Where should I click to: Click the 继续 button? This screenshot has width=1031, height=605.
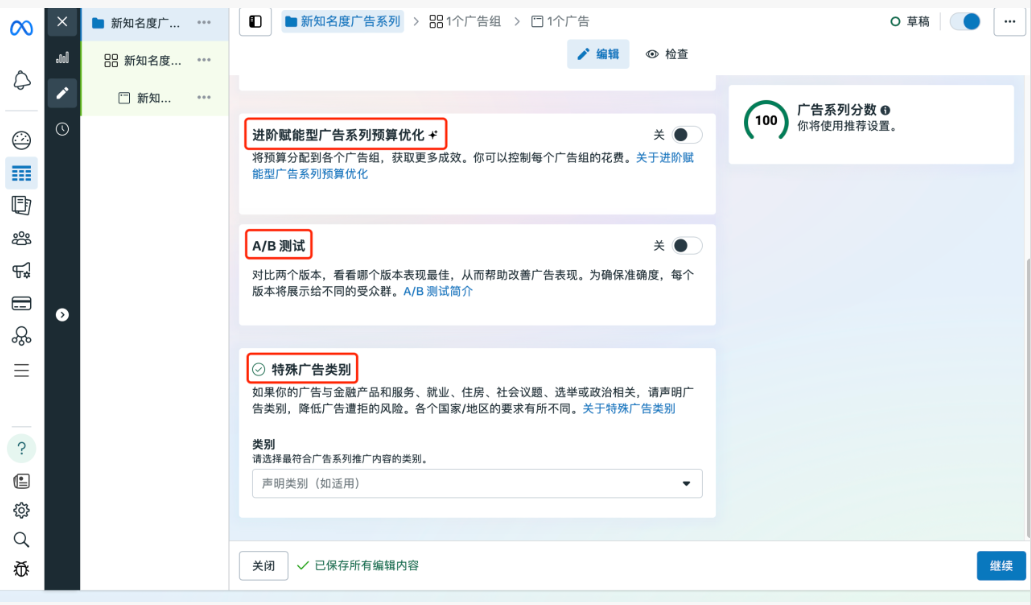[x=1000, y=565]
